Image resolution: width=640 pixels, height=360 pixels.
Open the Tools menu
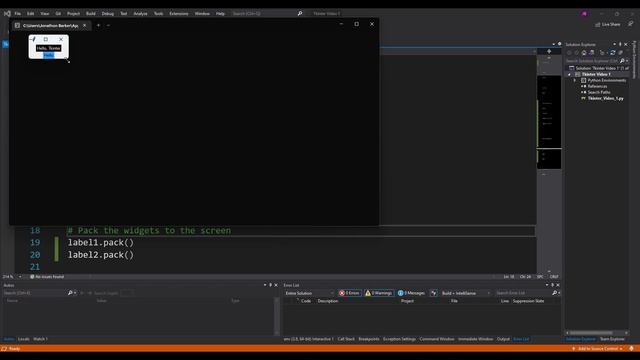point(158,13)
